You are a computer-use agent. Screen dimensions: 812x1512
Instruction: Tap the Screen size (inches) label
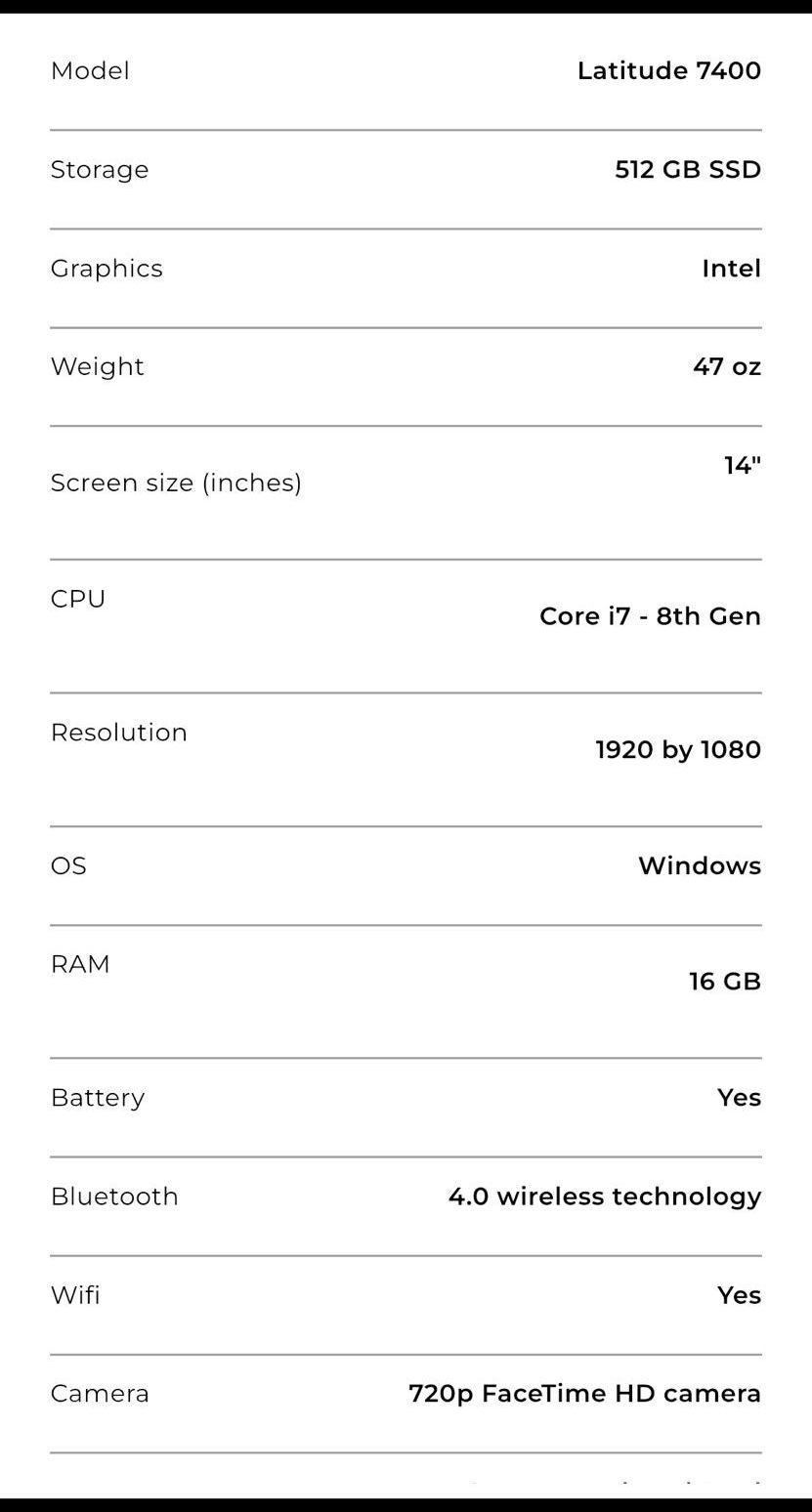[176, 483]
